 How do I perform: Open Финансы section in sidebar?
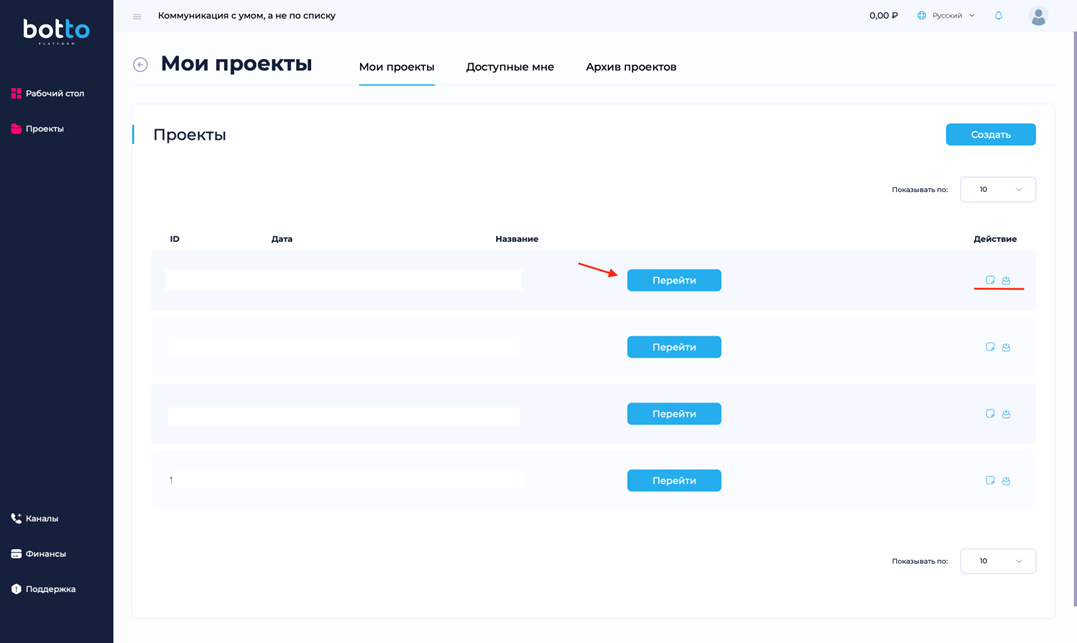click(45, 553)
